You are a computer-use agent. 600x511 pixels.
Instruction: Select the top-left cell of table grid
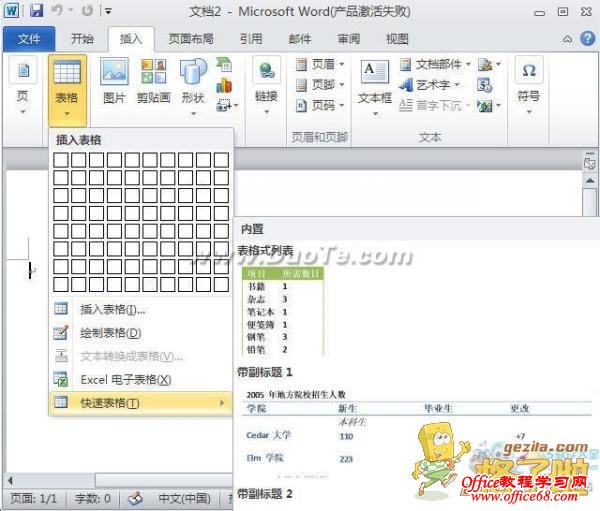tap(61, 160)
